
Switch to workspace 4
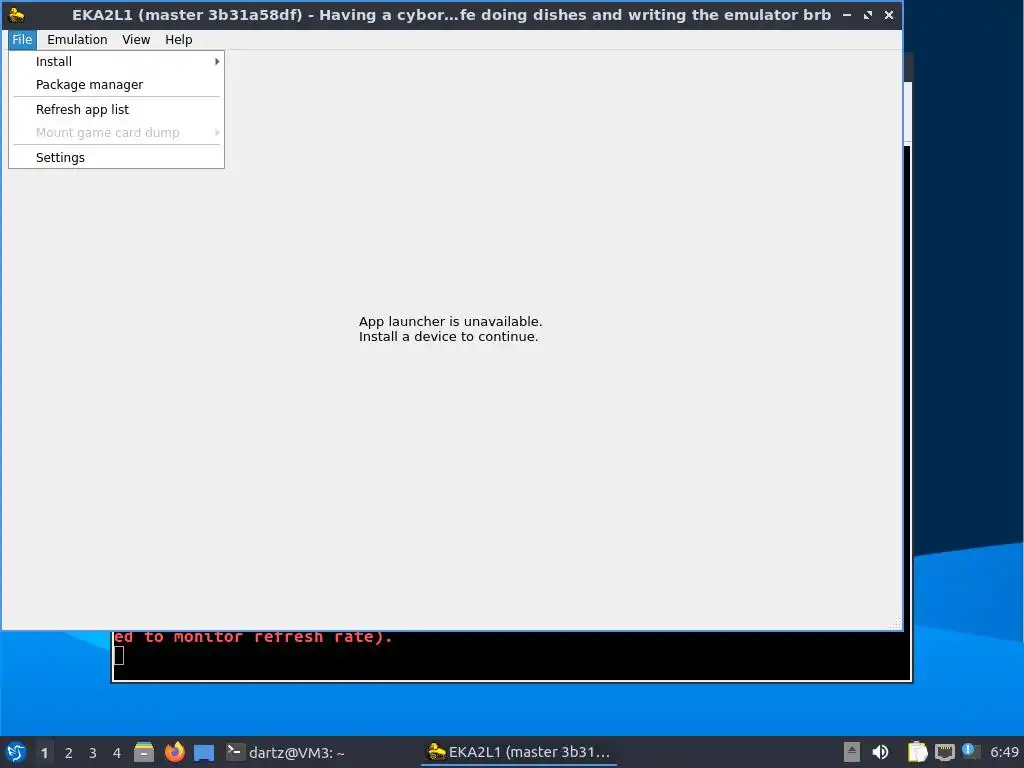coord(117,752)
